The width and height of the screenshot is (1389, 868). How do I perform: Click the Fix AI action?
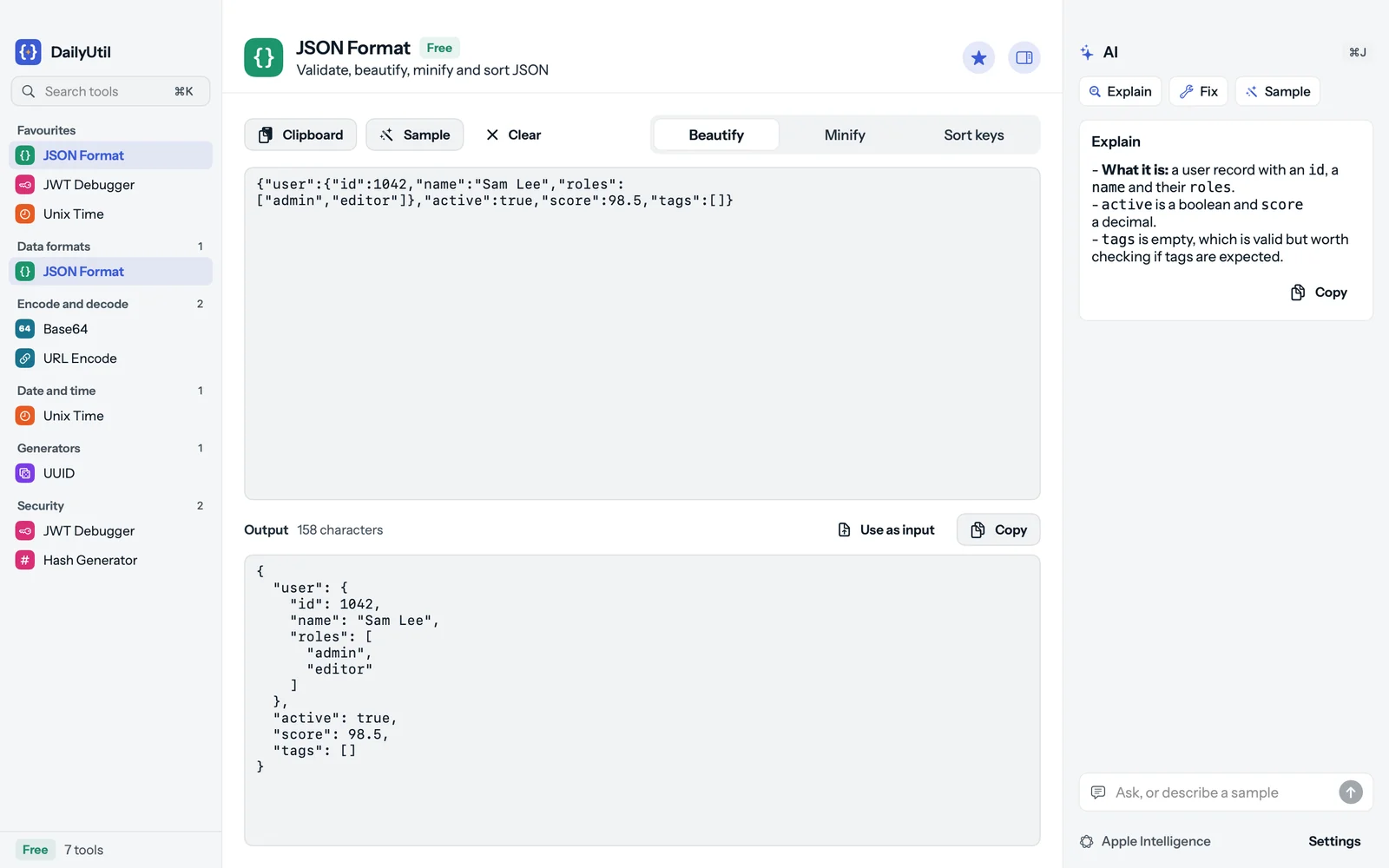pos(1199,91)
